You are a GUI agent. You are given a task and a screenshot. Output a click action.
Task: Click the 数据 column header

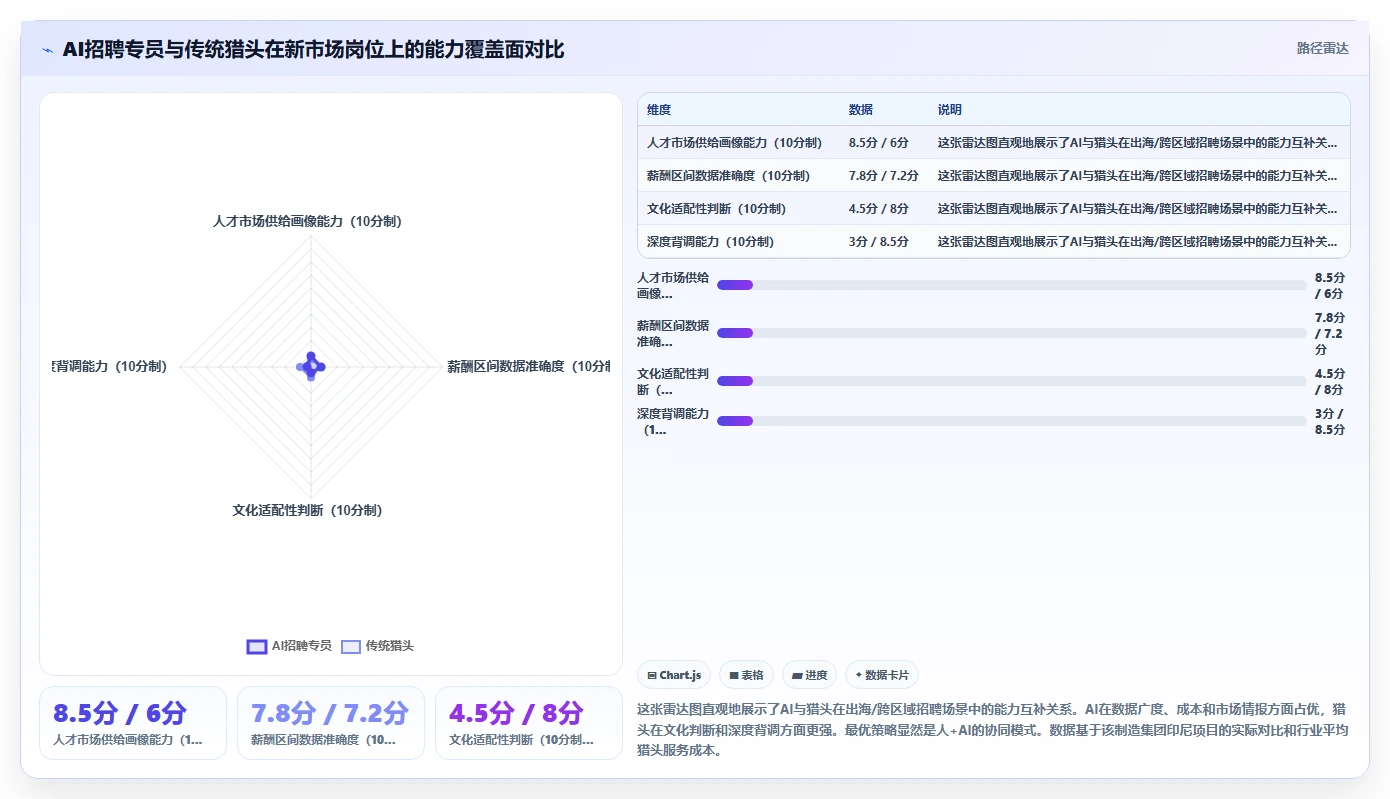[x=861, y=109]
